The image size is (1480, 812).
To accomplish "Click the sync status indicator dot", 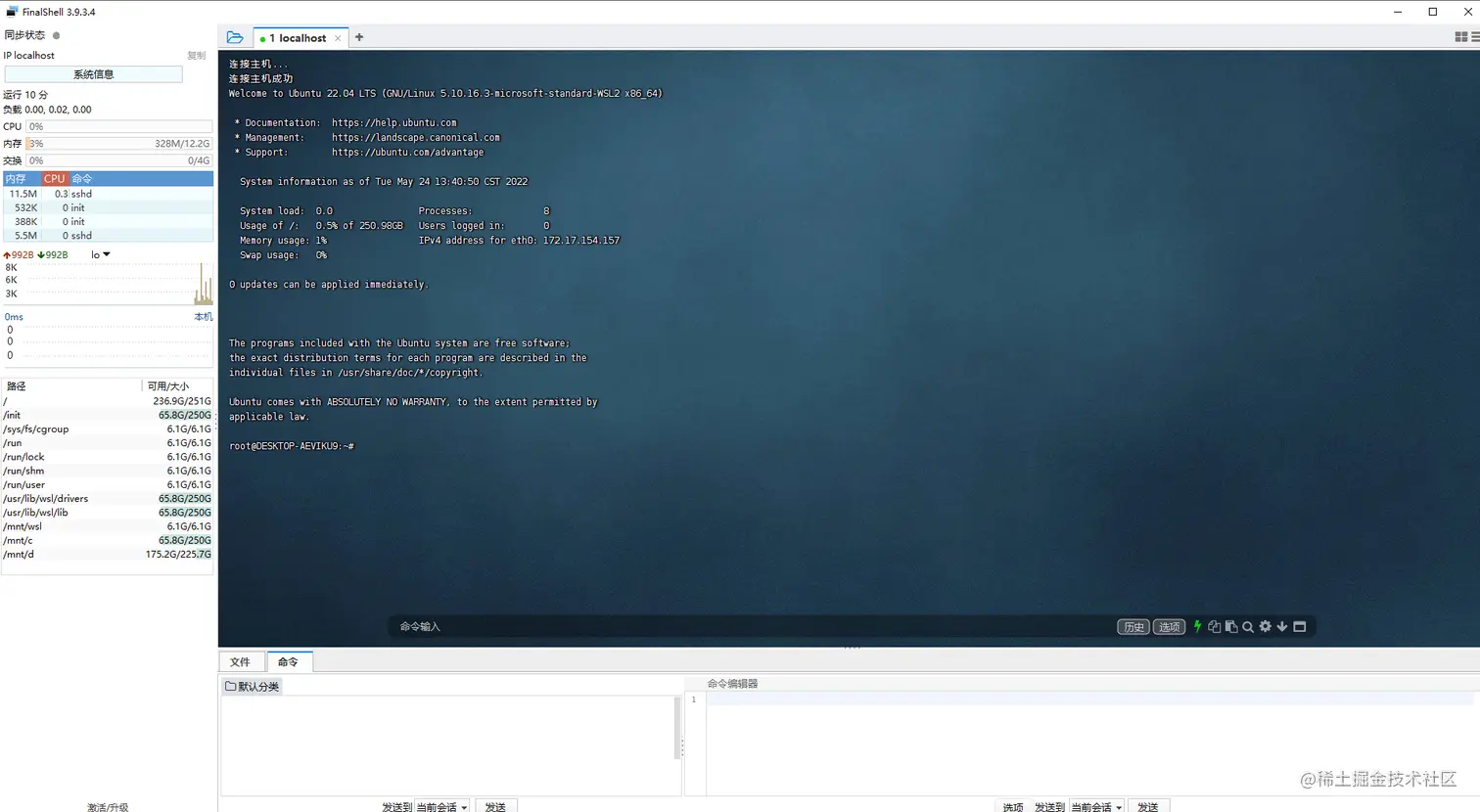I will point(56,35).
